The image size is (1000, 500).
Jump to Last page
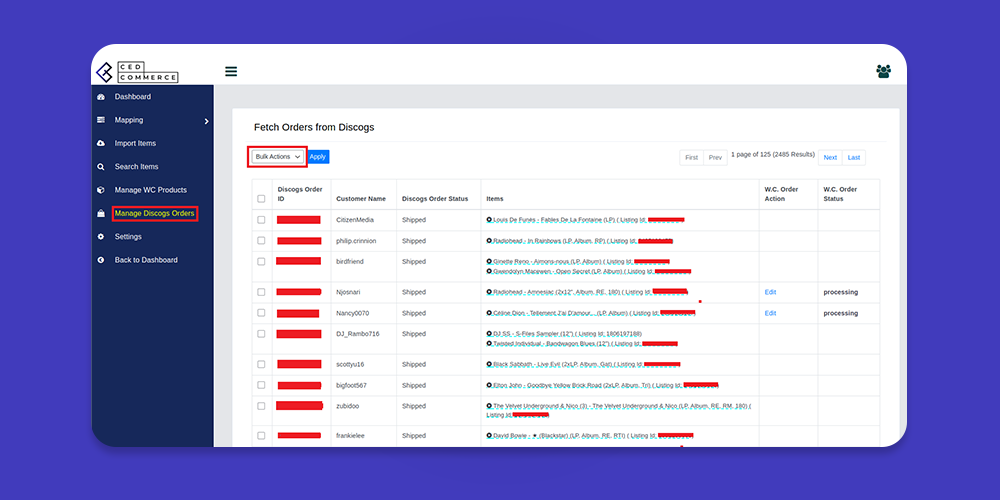point(854,158)
